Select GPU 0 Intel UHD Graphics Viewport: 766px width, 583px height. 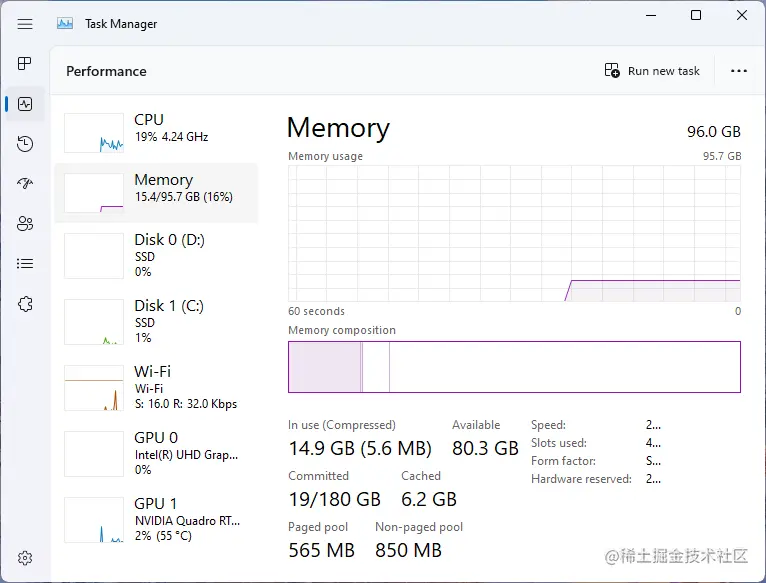[156, 453]
